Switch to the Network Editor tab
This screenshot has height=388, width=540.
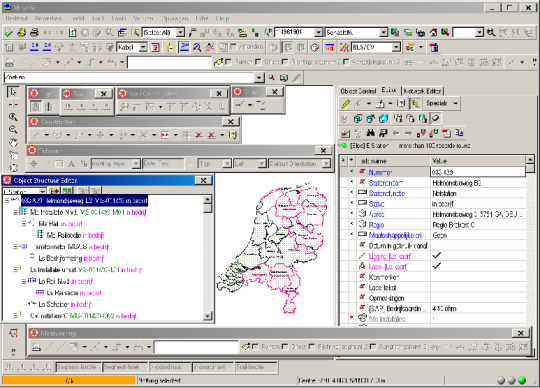coord(422,91)
